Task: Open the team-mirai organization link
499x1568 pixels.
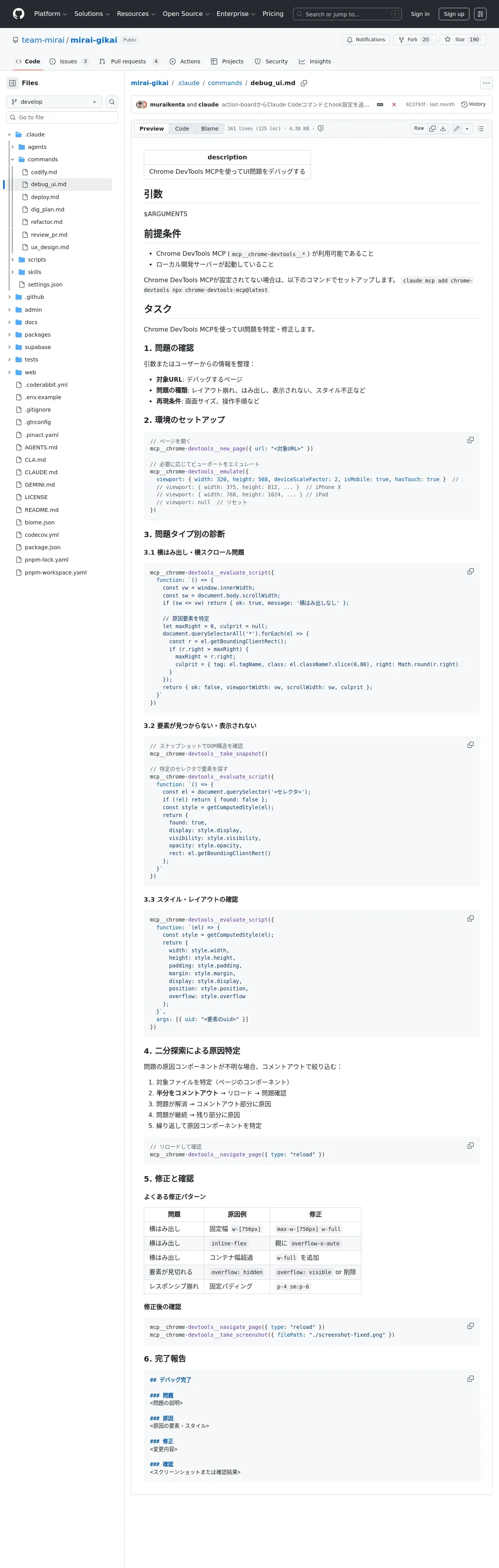Action: pos(43,40)
